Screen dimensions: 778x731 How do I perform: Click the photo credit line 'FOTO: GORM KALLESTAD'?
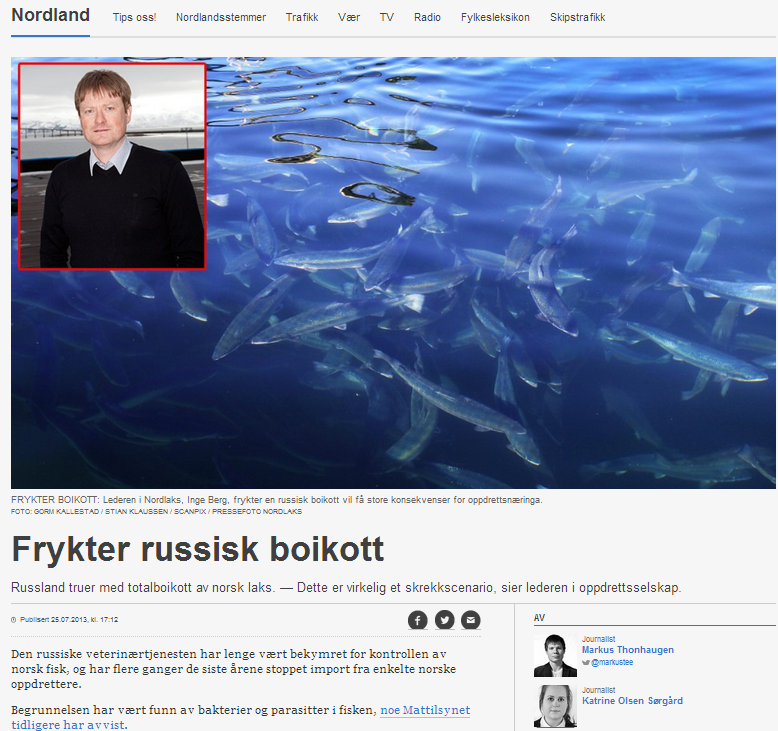(x=156, y=512)
